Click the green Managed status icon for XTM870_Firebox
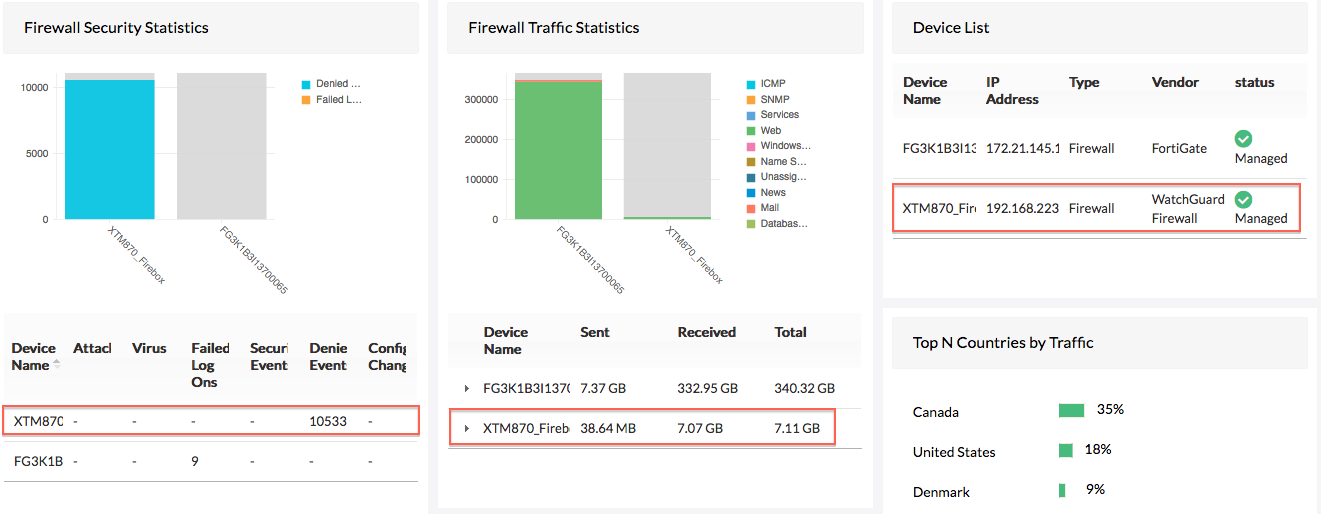This screenshot has width=1321, height=514. [1243, 199]
